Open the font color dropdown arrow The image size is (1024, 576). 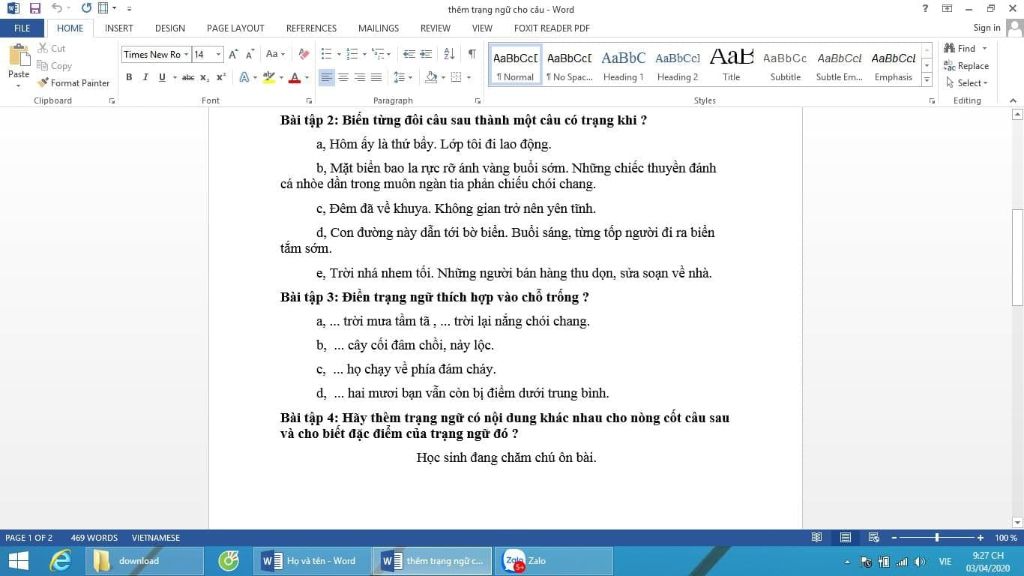click(307, 77)
